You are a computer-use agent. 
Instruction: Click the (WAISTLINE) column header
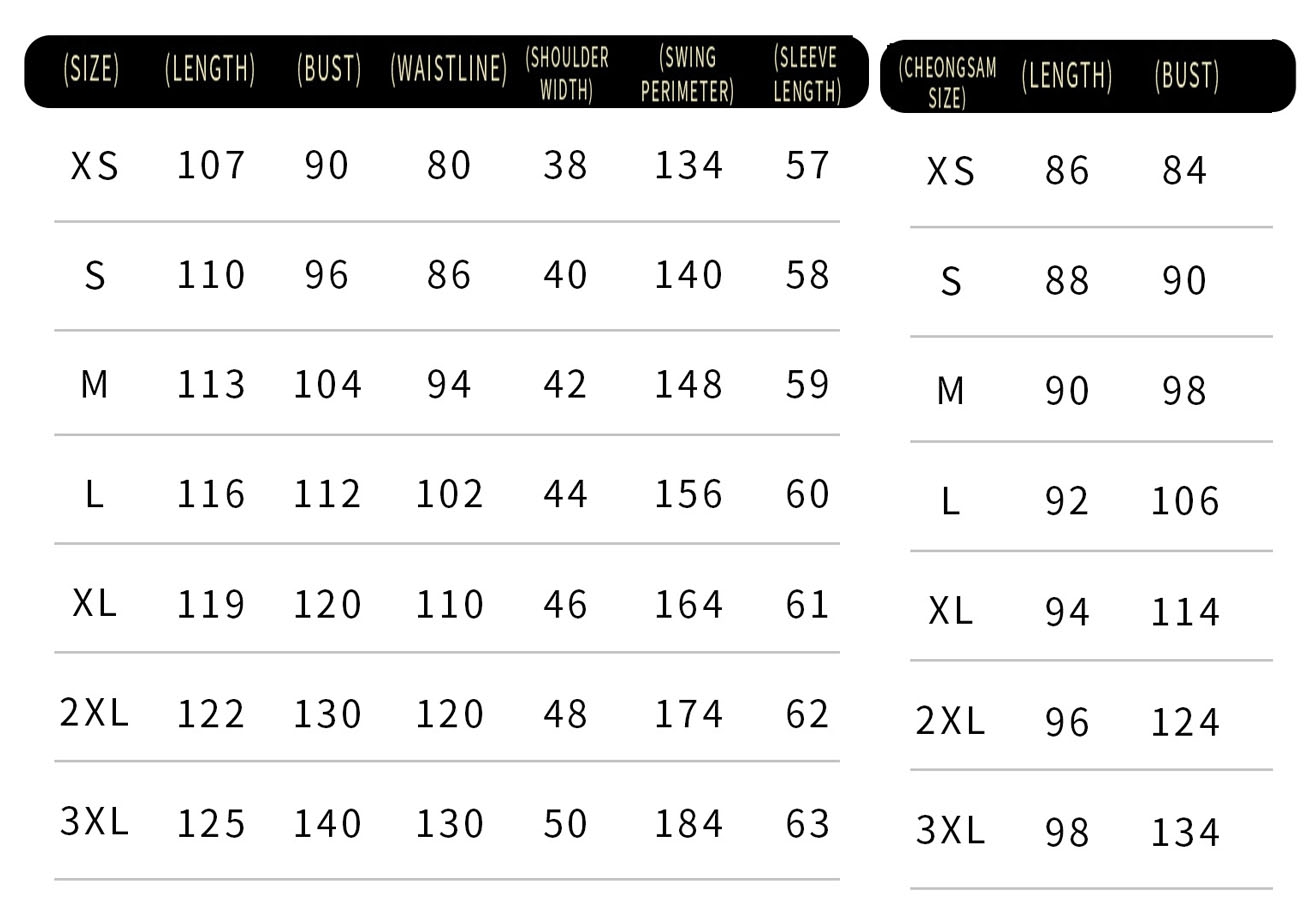coord(449,69)
